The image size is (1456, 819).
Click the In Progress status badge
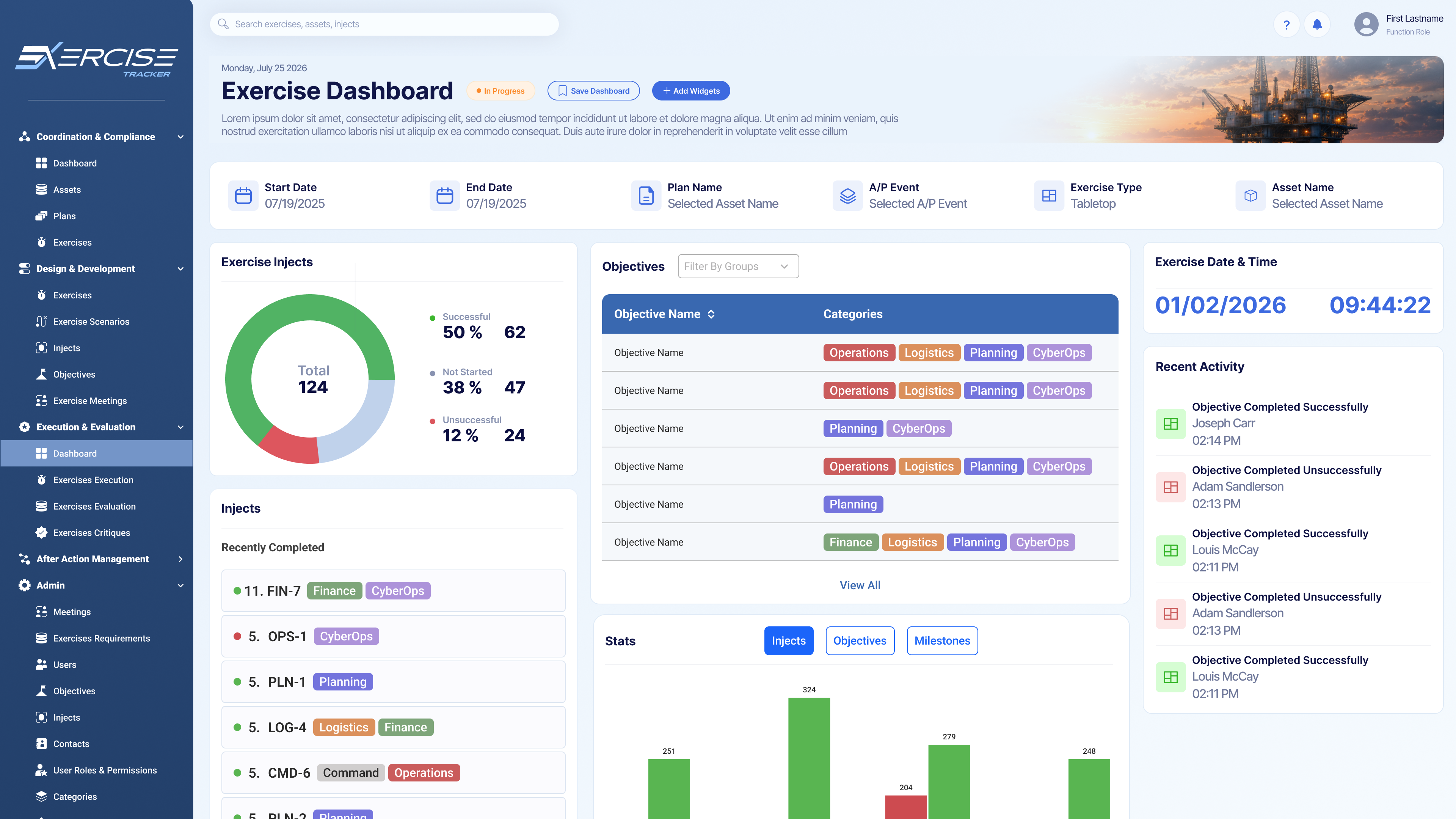pos(500,91)
